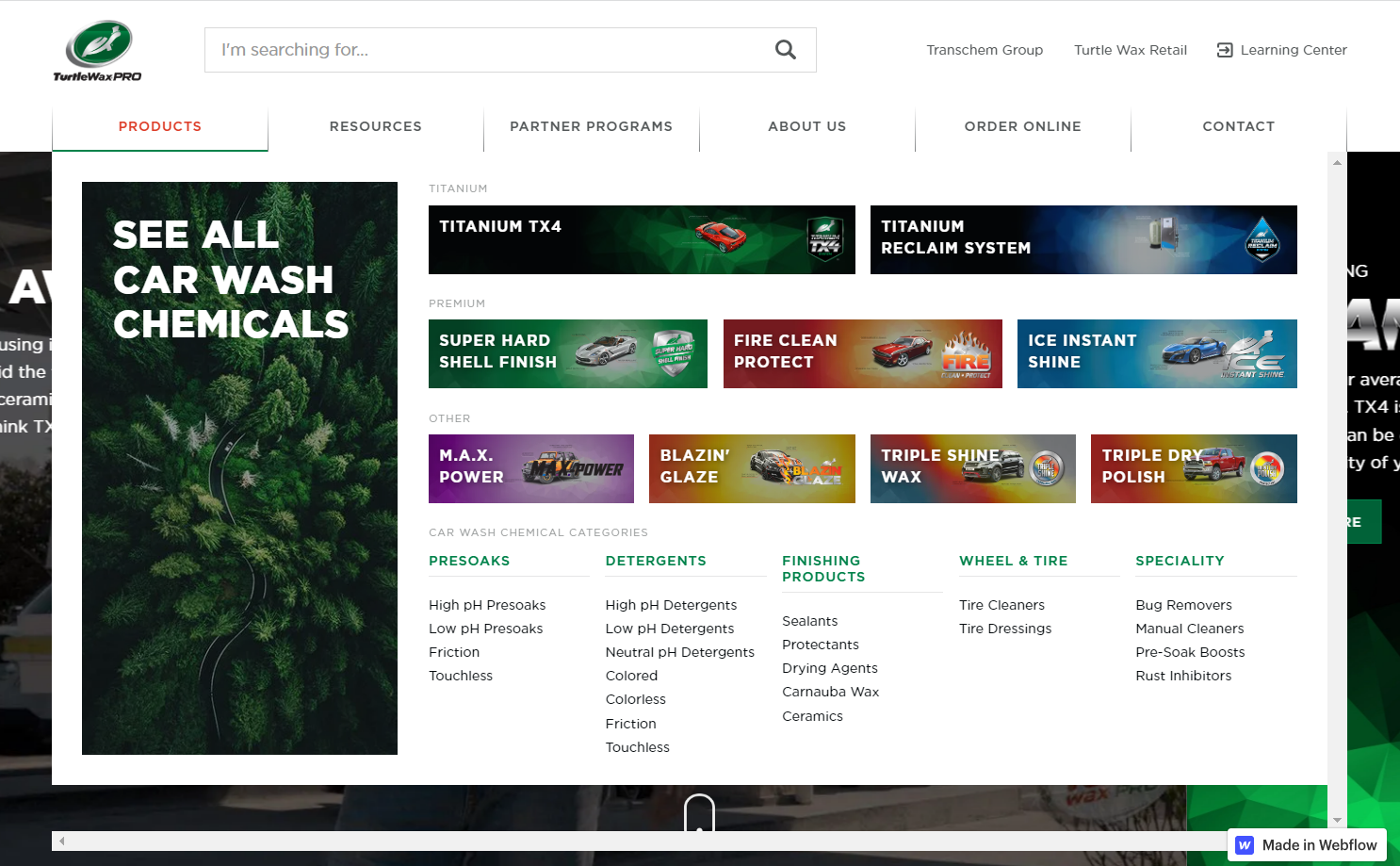Select the PRODUCTS tab
1400x866 pixels.
point(159,125)
